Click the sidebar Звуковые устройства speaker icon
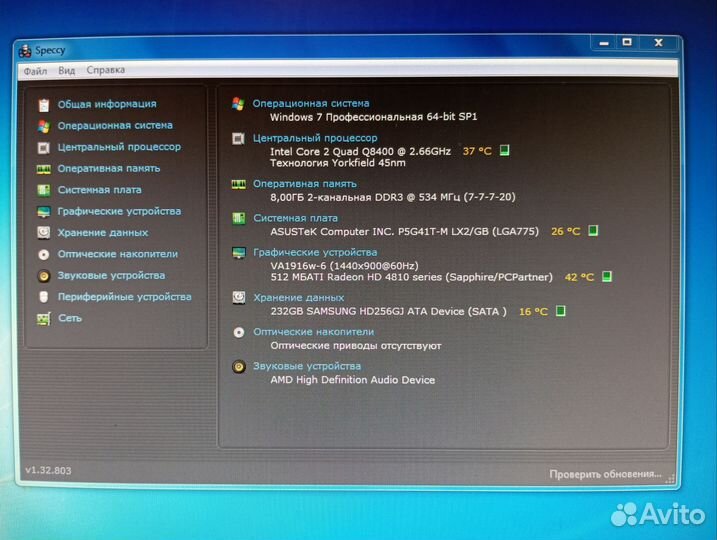This screenshot has height=540, width=717. pos(43,276)
